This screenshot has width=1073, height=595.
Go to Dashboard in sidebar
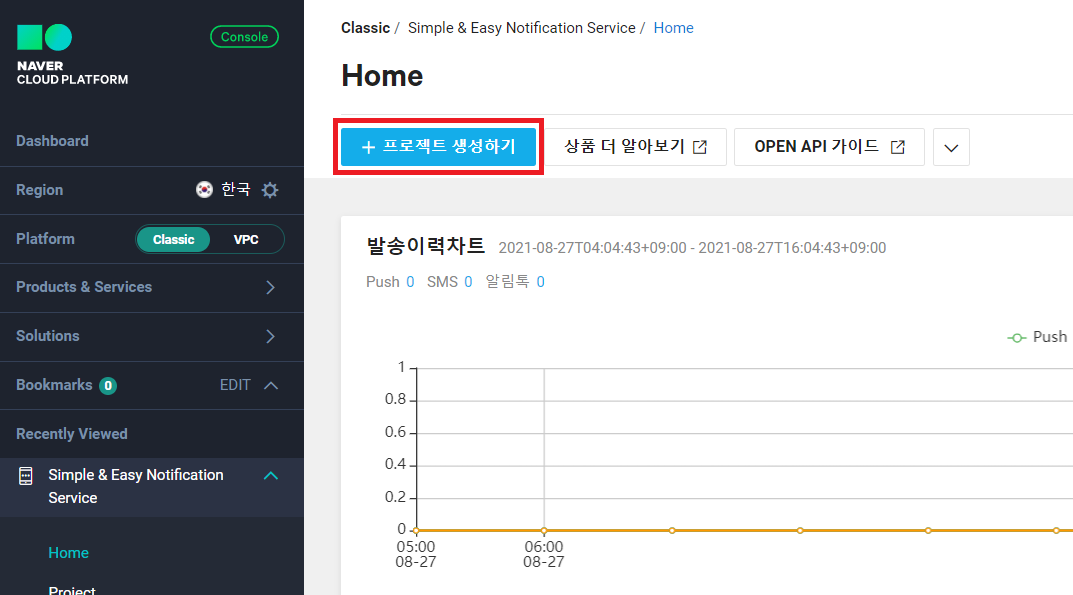pos(52,141)
